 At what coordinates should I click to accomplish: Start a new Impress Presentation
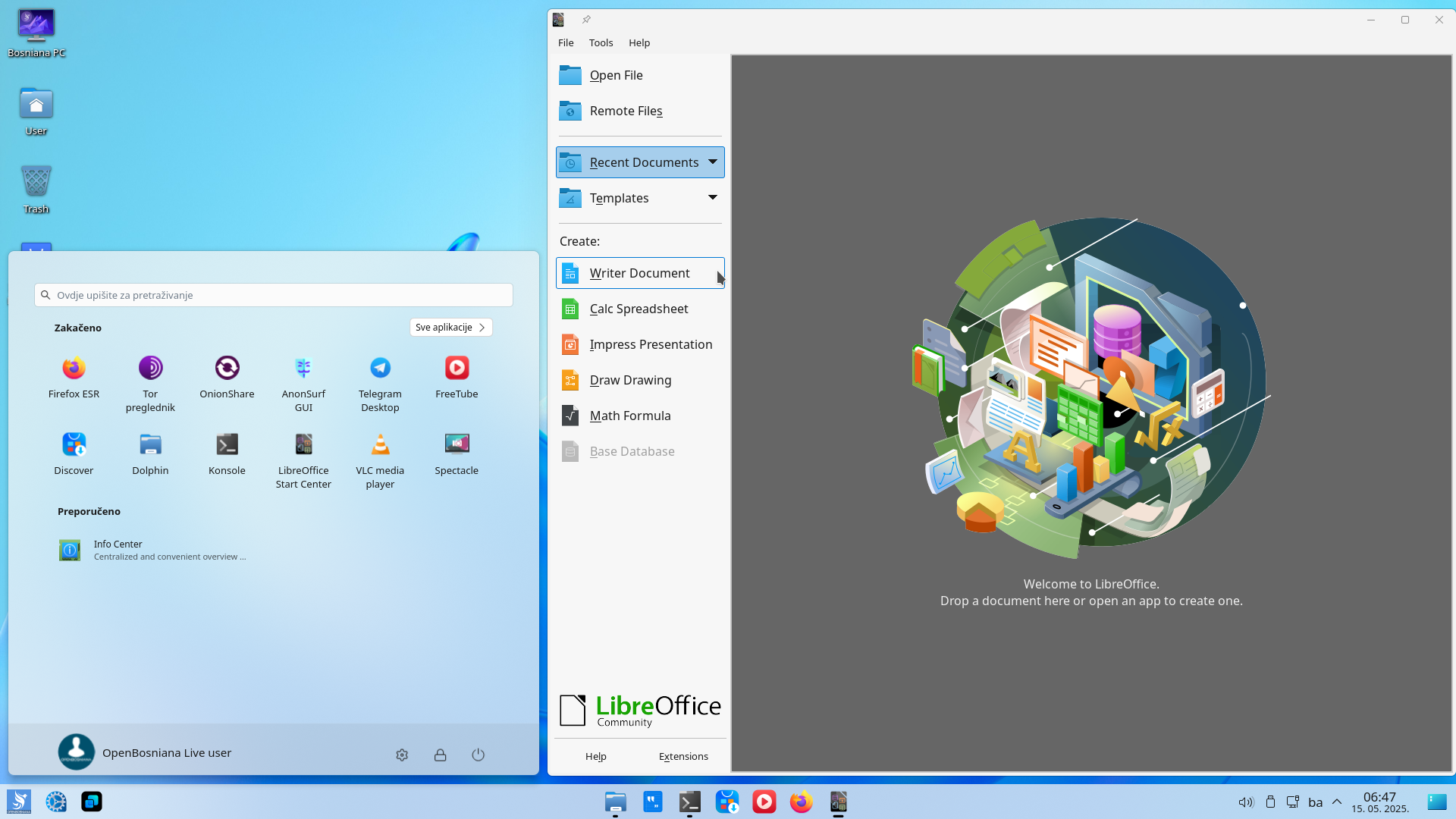pyautogui.click(x=640, y=344)
